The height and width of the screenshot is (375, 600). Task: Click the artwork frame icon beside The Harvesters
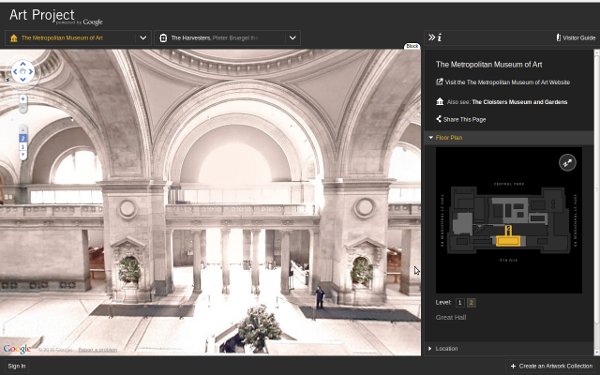[x=163, y=38]
